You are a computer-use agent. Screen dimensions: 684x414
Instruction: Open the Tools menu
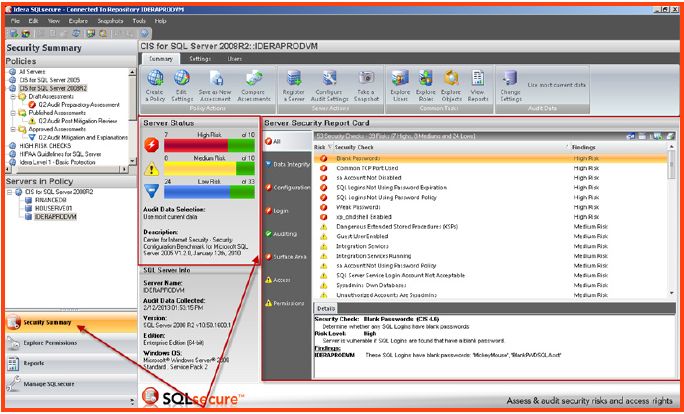(x=139, y=21)
